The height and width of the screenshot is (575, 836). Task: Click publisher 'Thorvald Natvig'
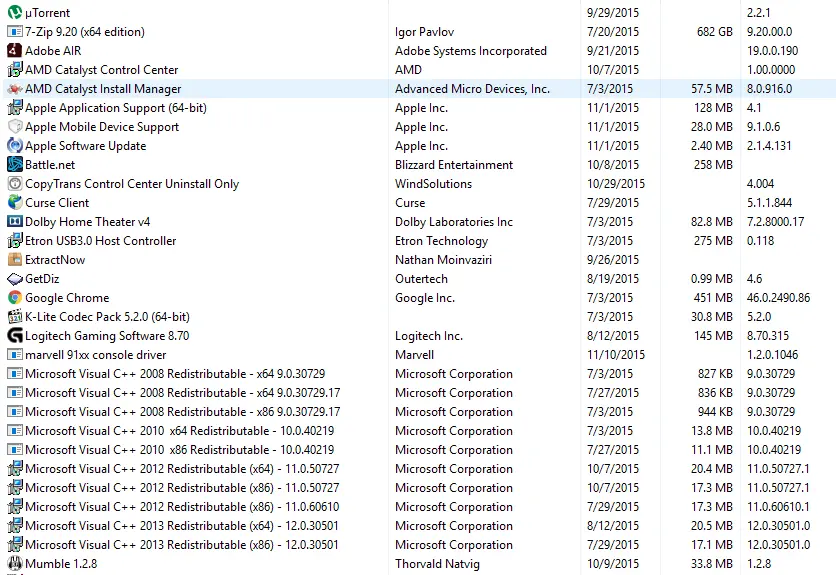[x=437, y=564]
